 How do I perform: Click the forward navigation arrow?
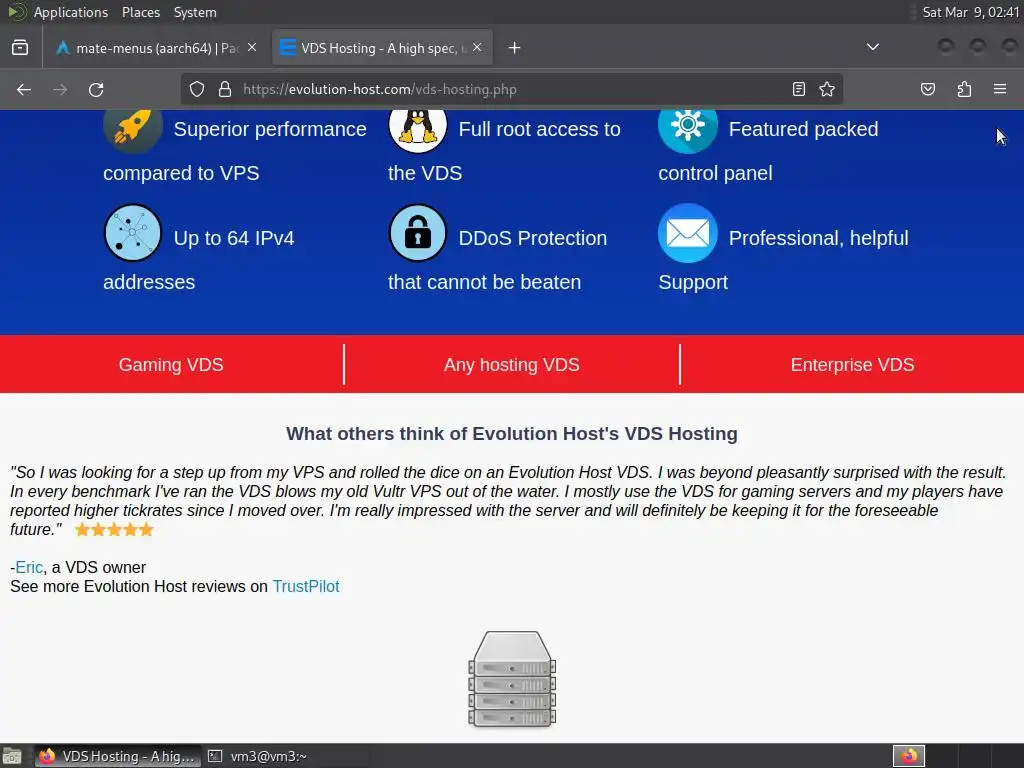point(60,89)
